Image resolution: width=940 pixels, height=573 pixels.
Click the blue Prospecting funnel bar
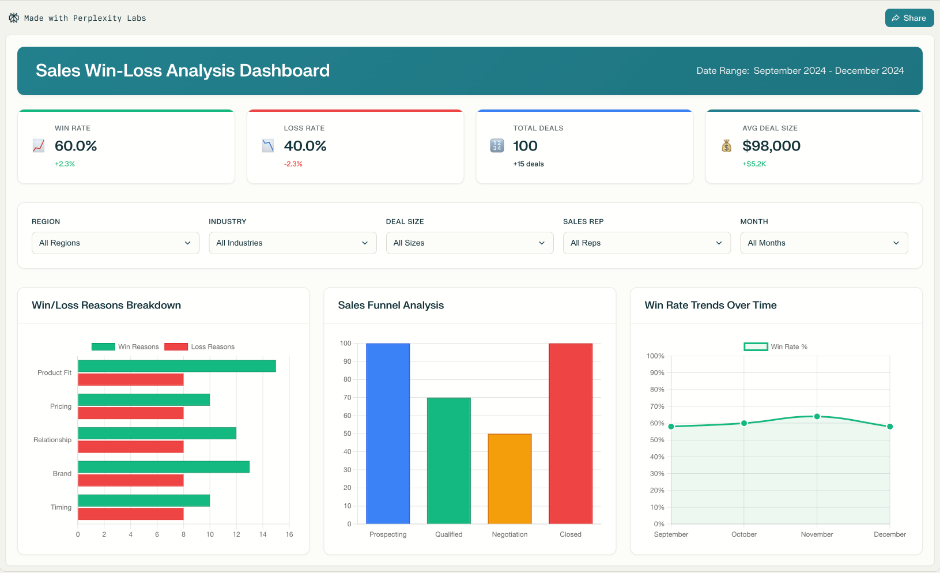388,433
